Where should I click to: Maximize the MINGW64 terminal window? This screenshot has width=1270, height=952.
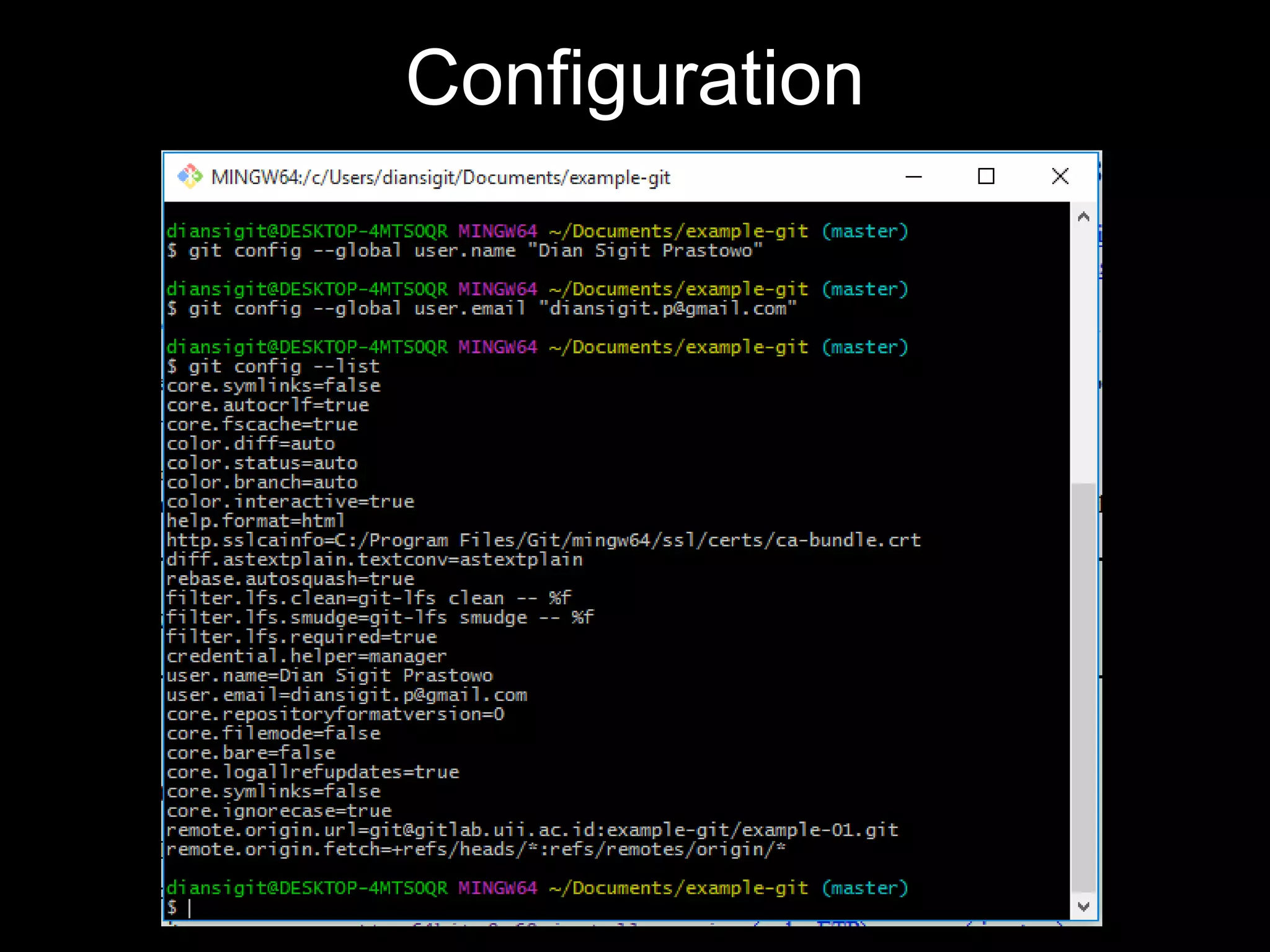[x=986, y=177]
